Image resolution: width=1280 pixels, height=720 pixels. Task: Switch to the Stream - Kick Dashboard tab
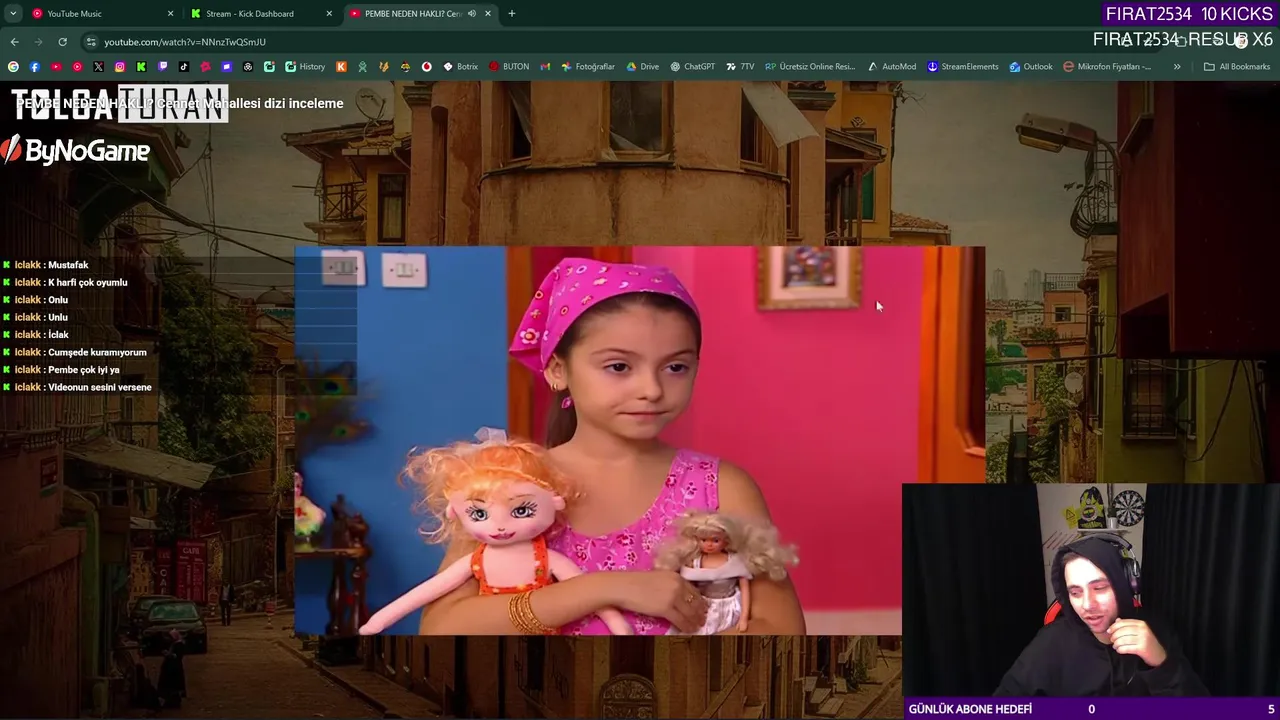(x=258, y=13)
